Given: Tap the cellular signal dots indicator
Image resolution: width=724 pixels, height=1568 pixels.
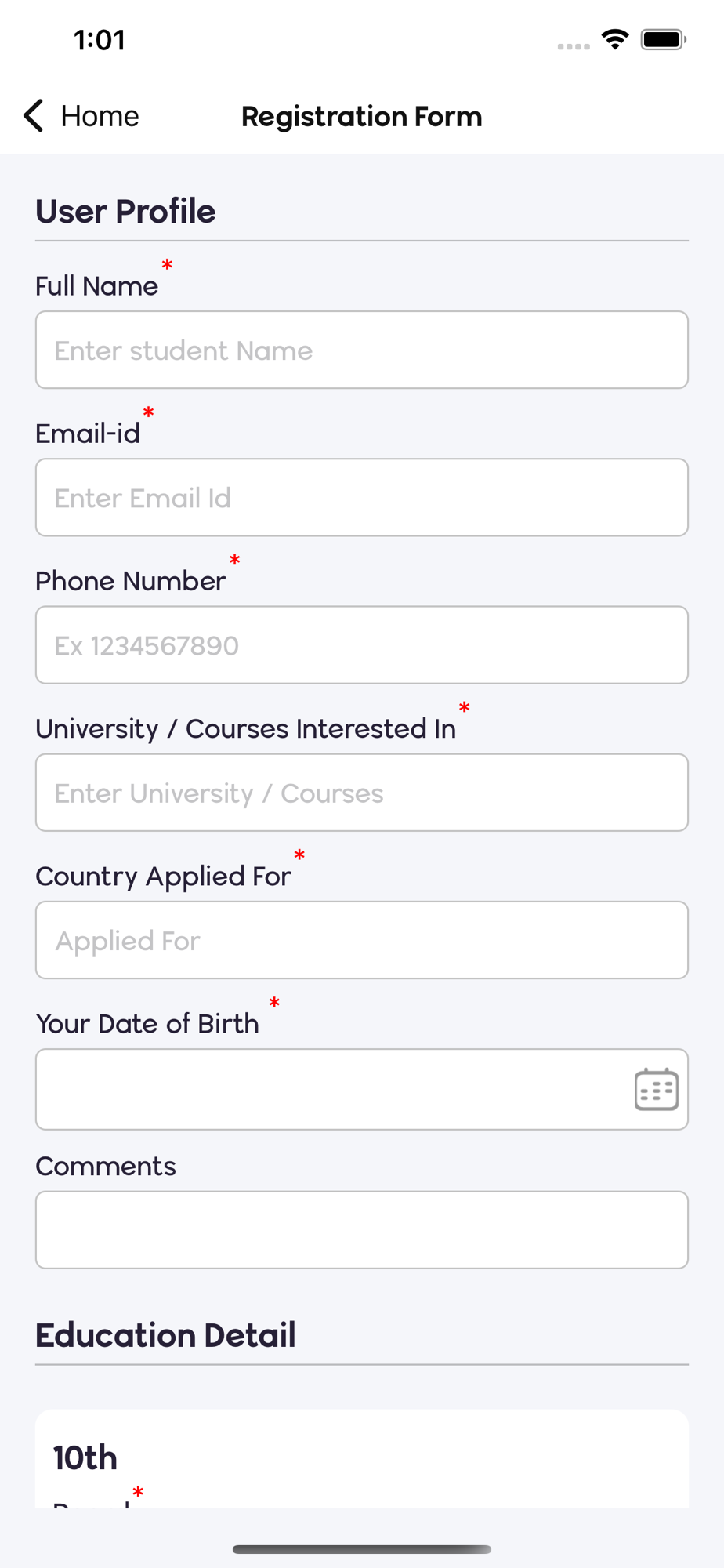Looking at the screenshot, I should pyautogui.click(x=574, y=46).
